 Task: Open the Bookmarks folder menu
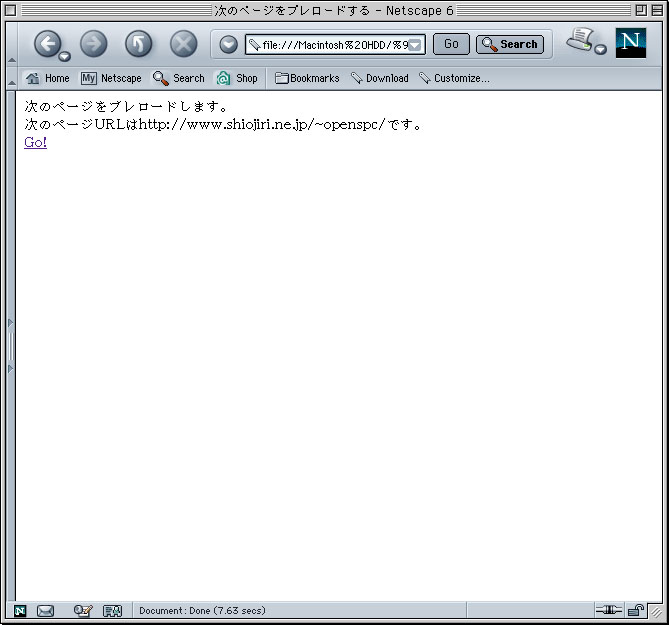(307, 78)
